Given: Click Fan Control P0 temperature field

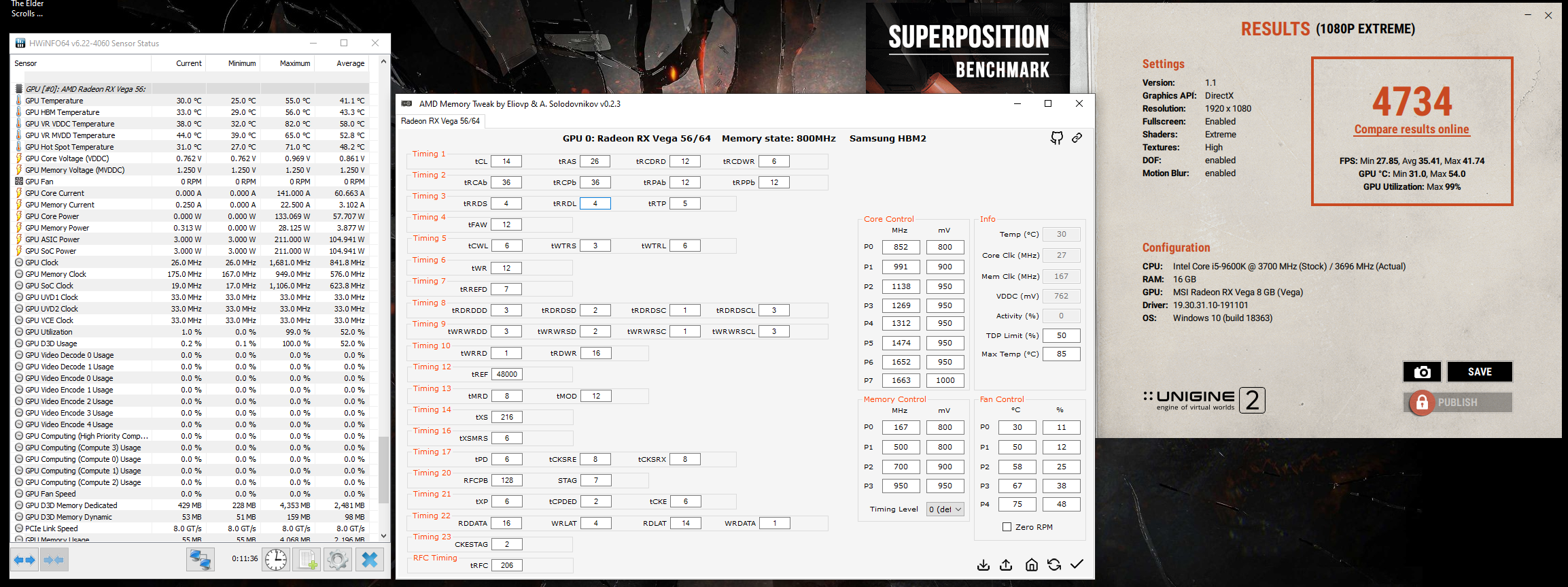Looking at the screenshot, I should [1017, 427].
